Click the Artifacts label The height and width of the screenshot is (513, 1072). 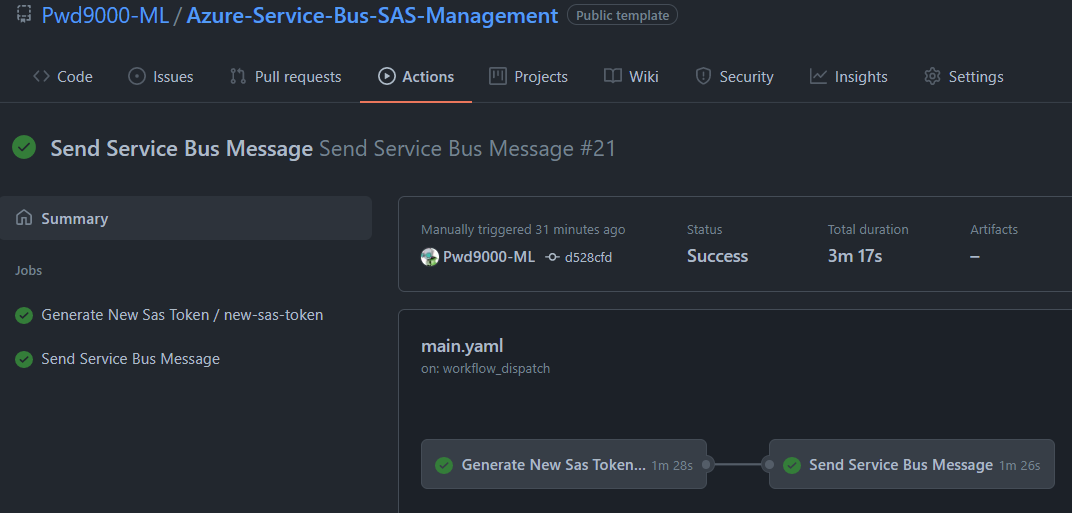pos(994,230)
